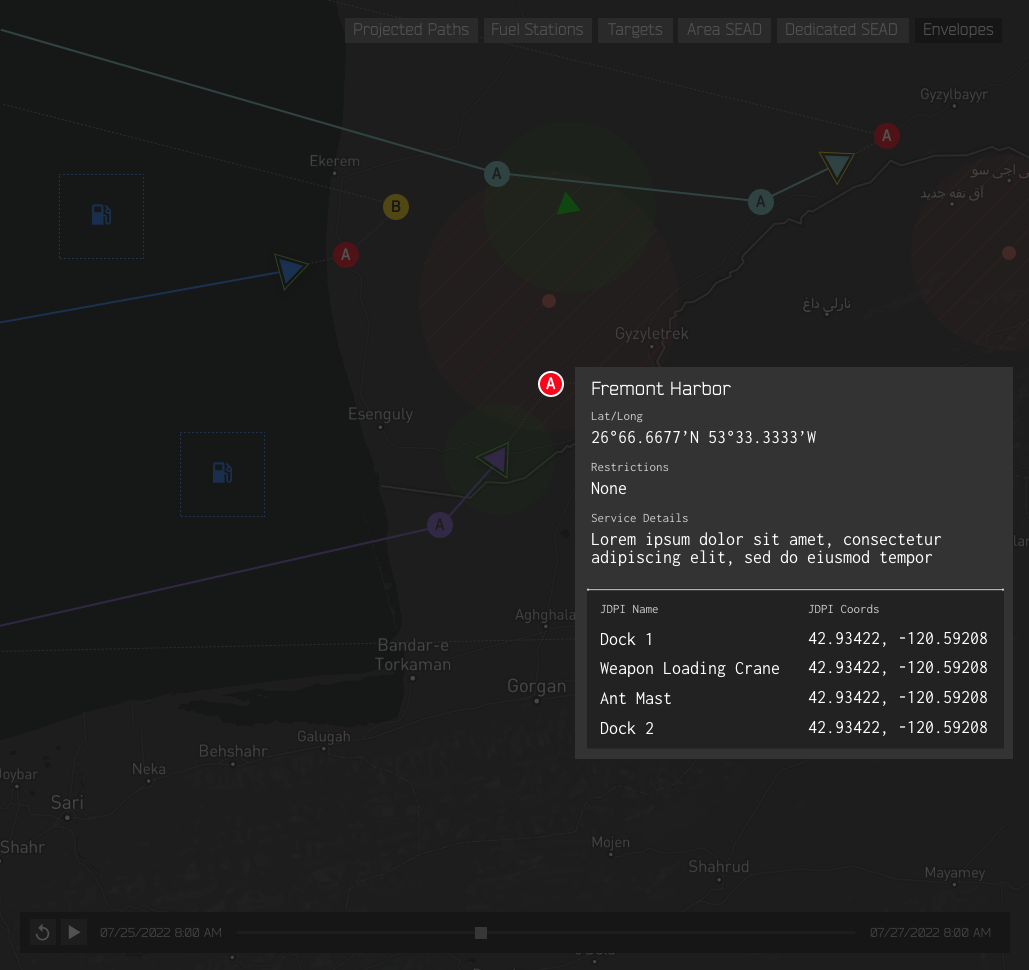Select the blue aircraft triangle icon
This screenshot has height=970, width=1029.
[x=289, y=270]
